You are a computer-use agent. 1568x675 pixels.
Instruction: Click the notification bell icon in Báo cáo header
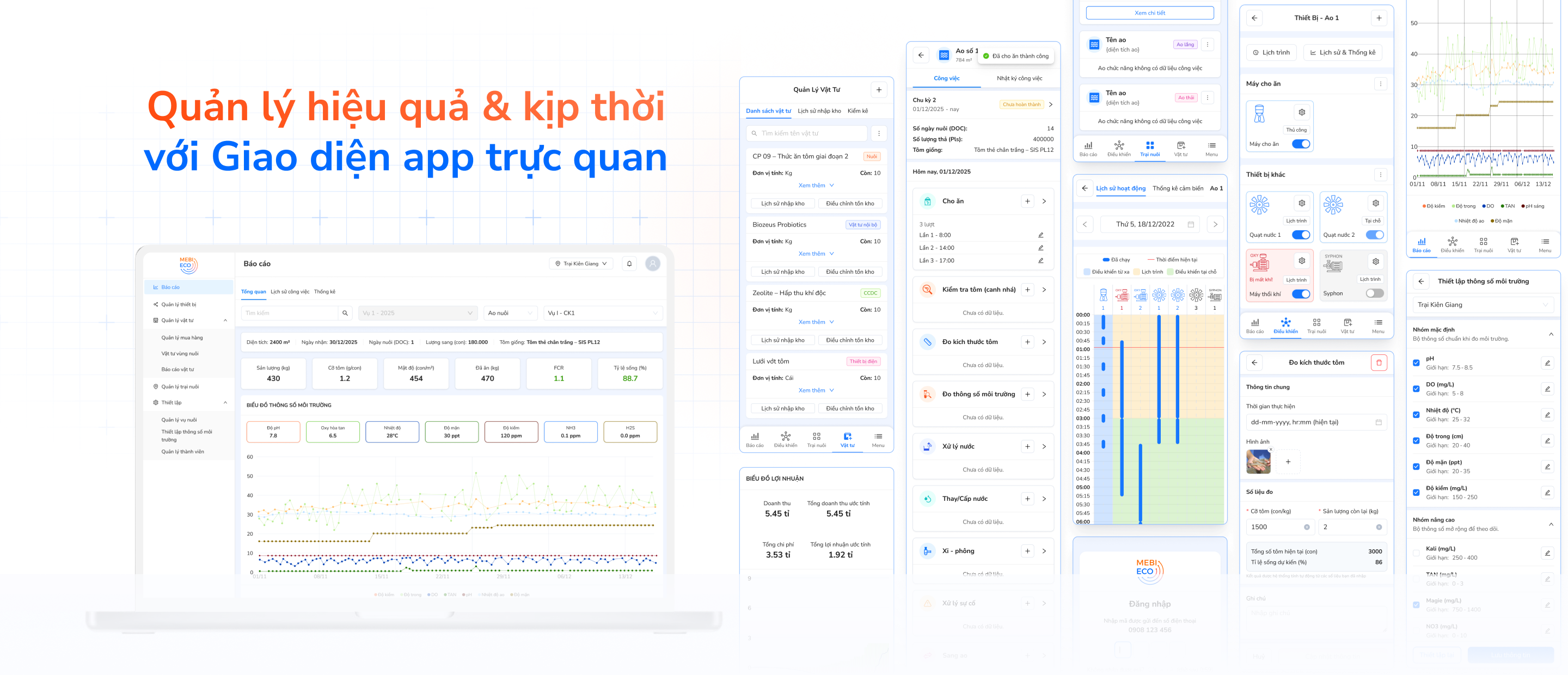coord(629,263)
